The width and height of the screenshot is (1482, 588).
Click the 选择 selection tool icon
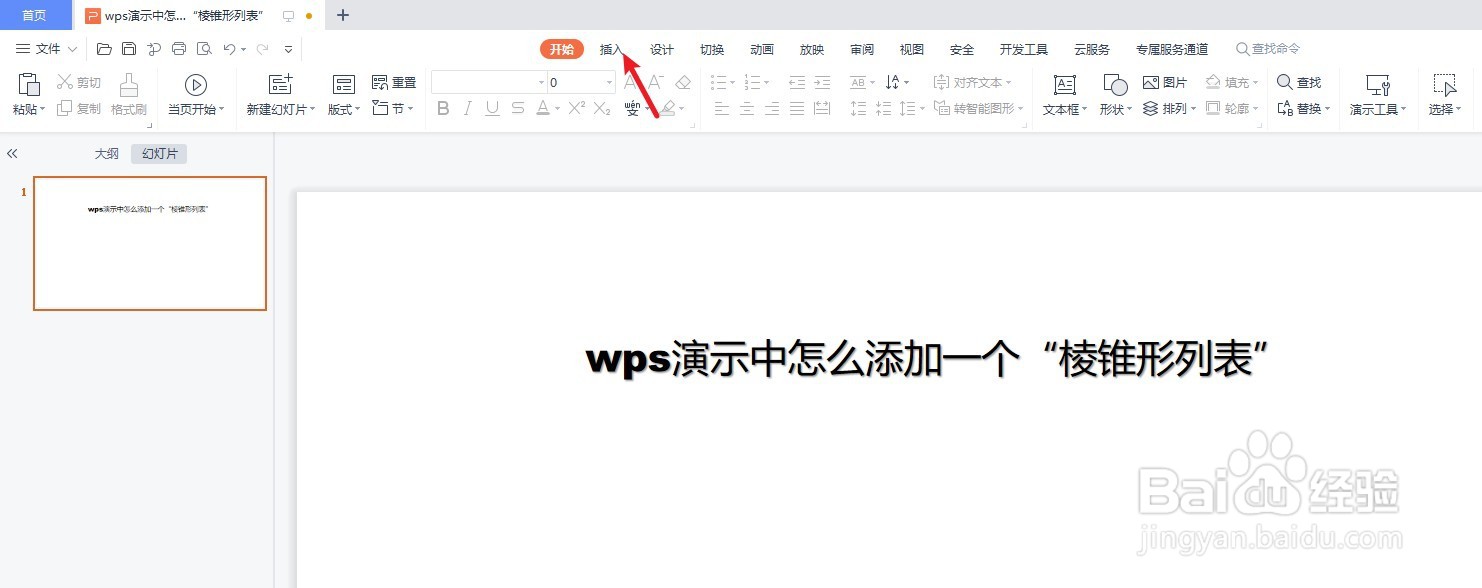pyautogui.click(x=1444, y=85)
